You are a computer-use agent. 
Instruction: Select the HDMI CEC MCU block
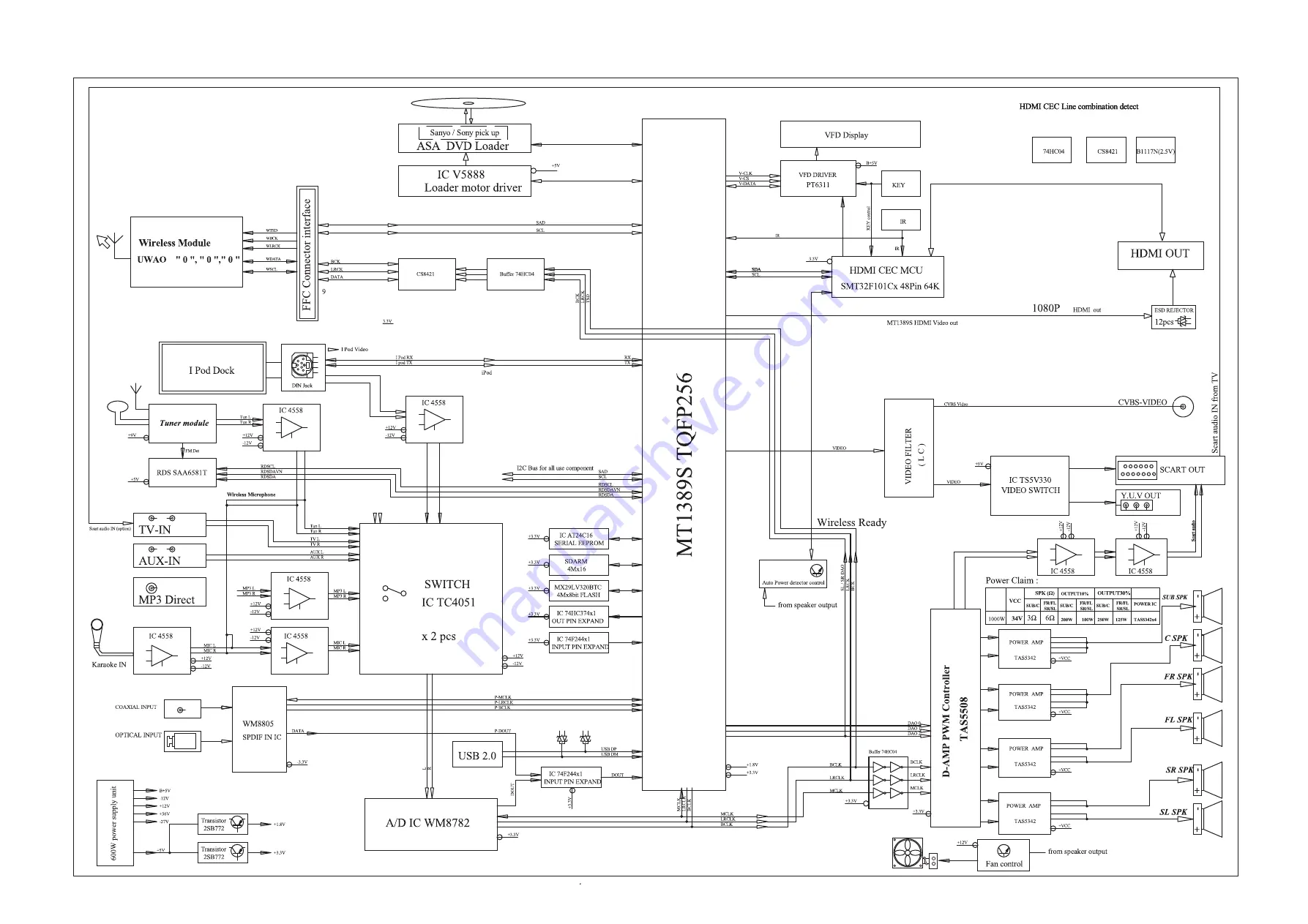[887, 277]
